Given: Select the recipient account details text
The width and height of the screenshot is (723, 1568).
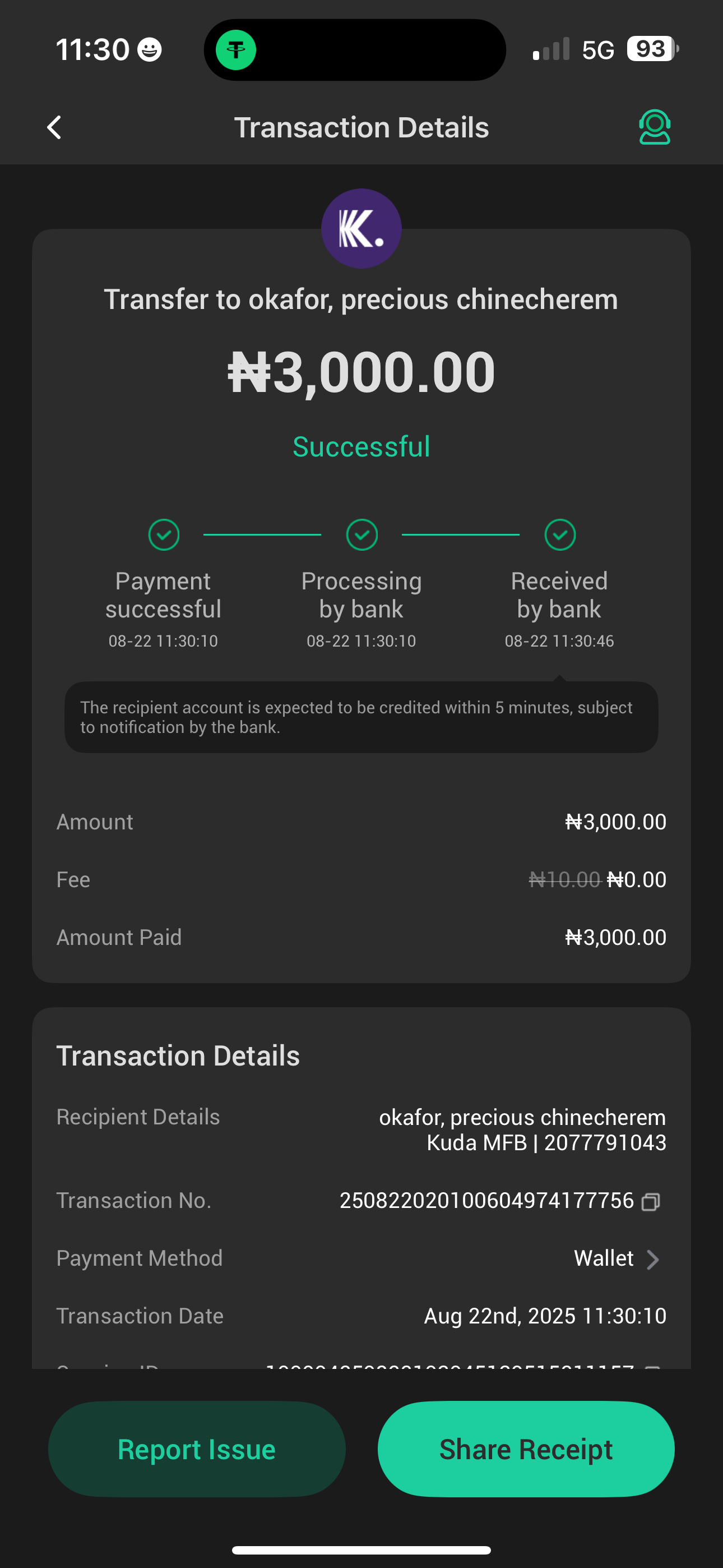Looking at the screenshot, I should tap(522, 1130).
